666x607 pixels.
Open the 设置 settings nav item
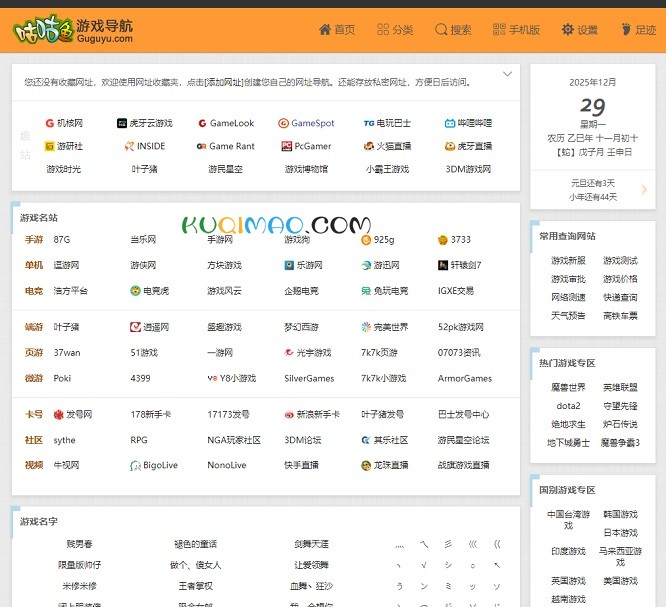pyautogui.click(x=580, y=30)
